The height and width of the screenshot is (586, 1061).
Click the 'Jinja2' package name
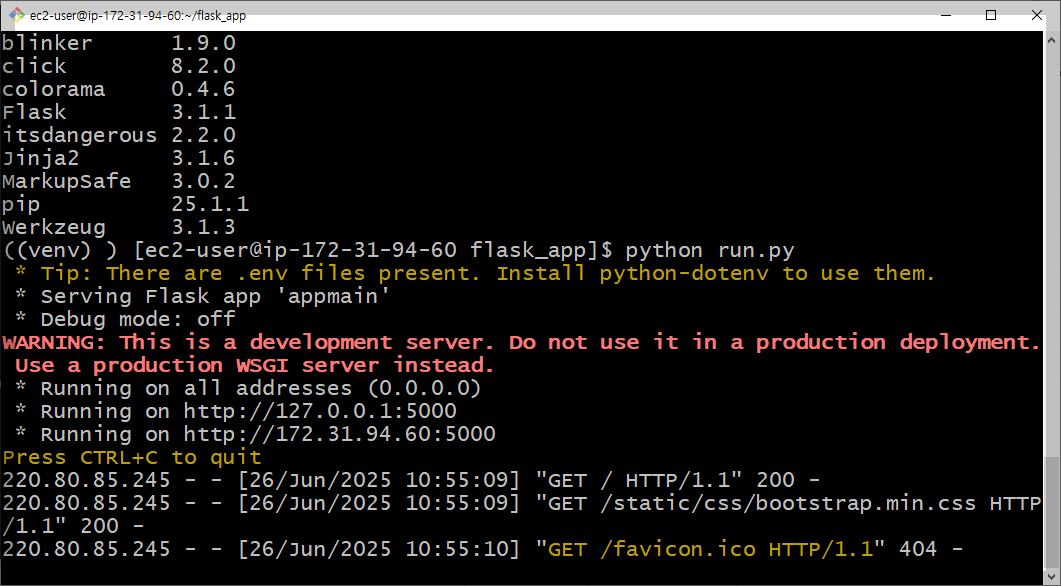(41, 158)
